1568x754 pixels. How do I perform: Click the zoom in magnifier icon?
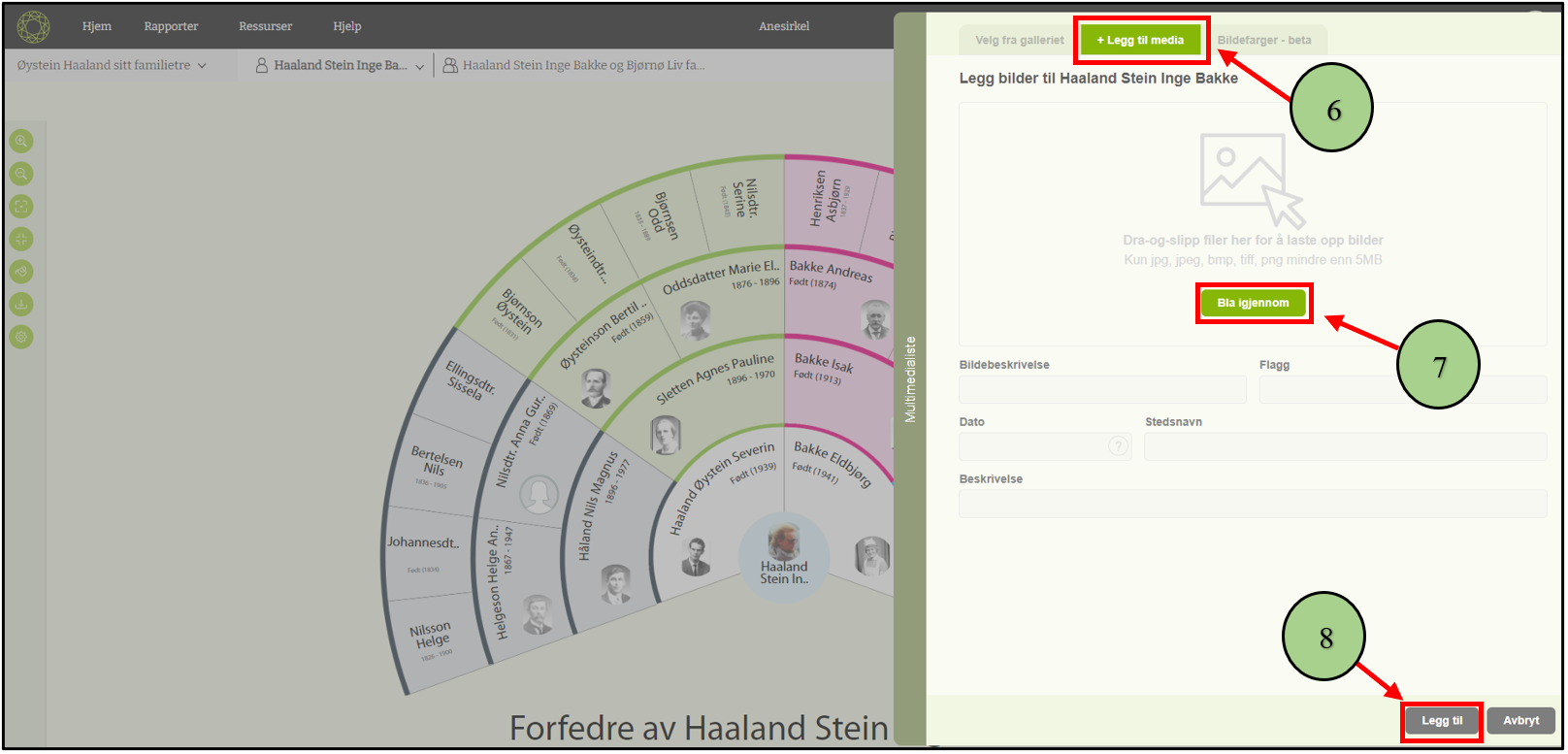[x=21, y=141]
